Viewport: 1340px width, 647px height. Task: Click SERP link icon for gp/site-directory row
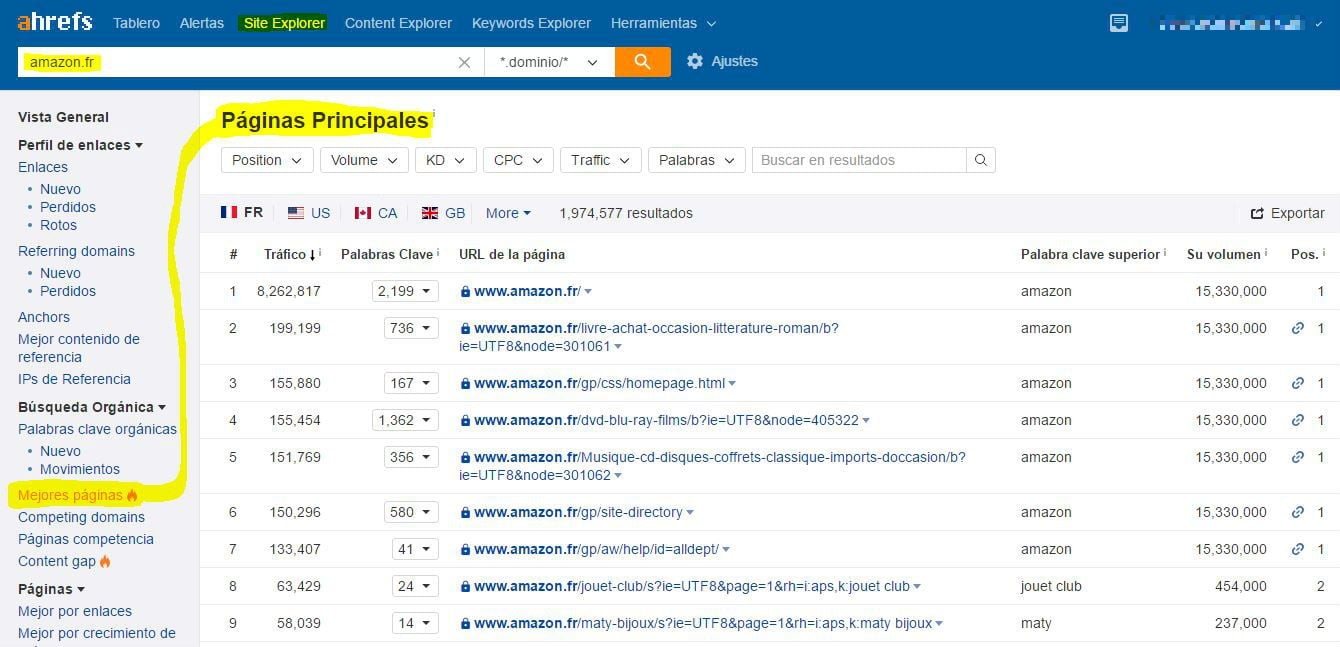[1298, 512]
